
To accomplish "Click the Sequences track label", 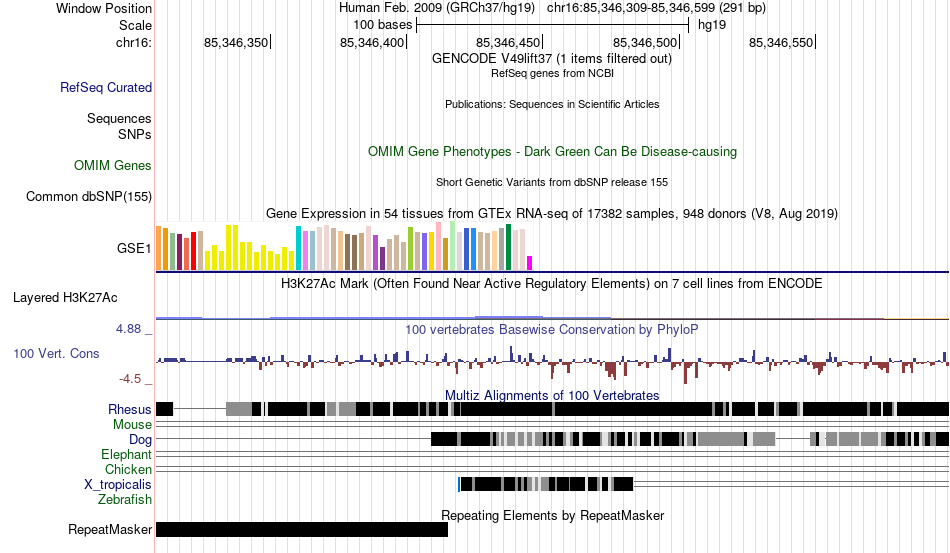I will pos(119,118).
